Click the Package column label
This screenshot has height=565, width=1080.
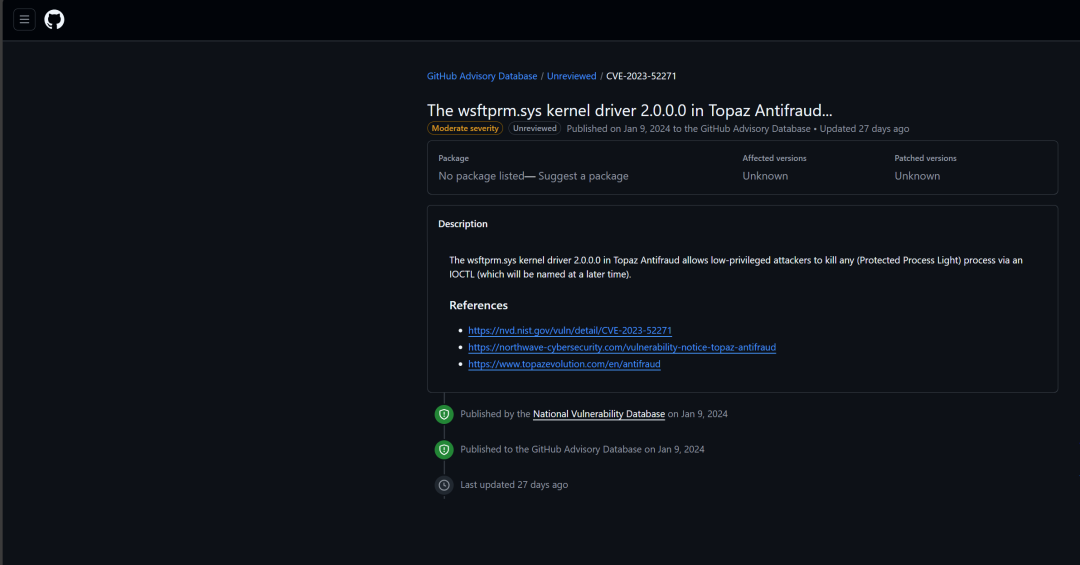click(453, 158)
